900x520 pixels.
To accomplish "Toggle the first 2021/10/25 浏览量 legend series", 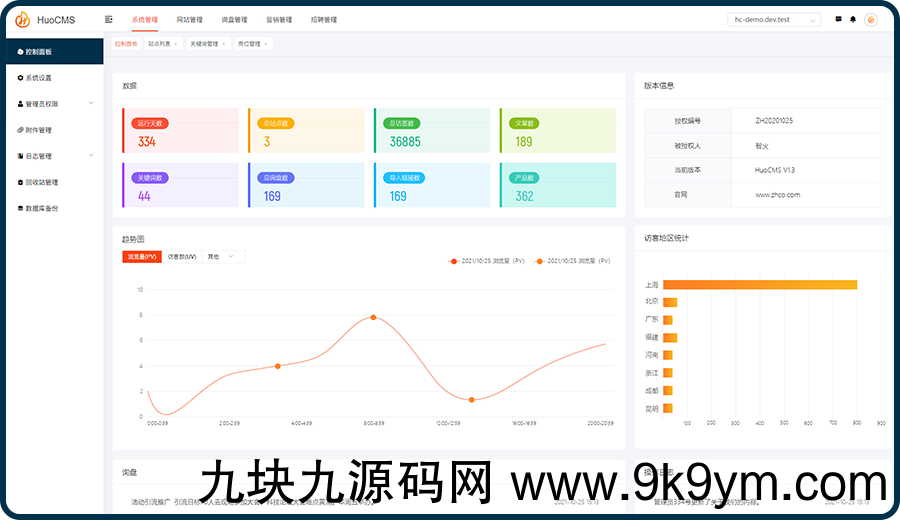I will [487, 261].
